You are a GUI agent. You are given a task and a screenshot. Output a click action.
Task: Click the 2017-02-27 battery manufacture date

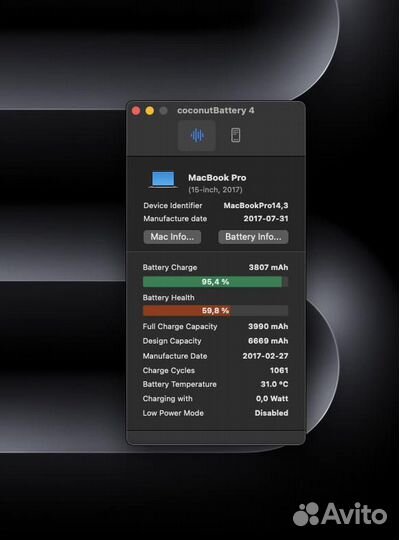pos(265,356)
